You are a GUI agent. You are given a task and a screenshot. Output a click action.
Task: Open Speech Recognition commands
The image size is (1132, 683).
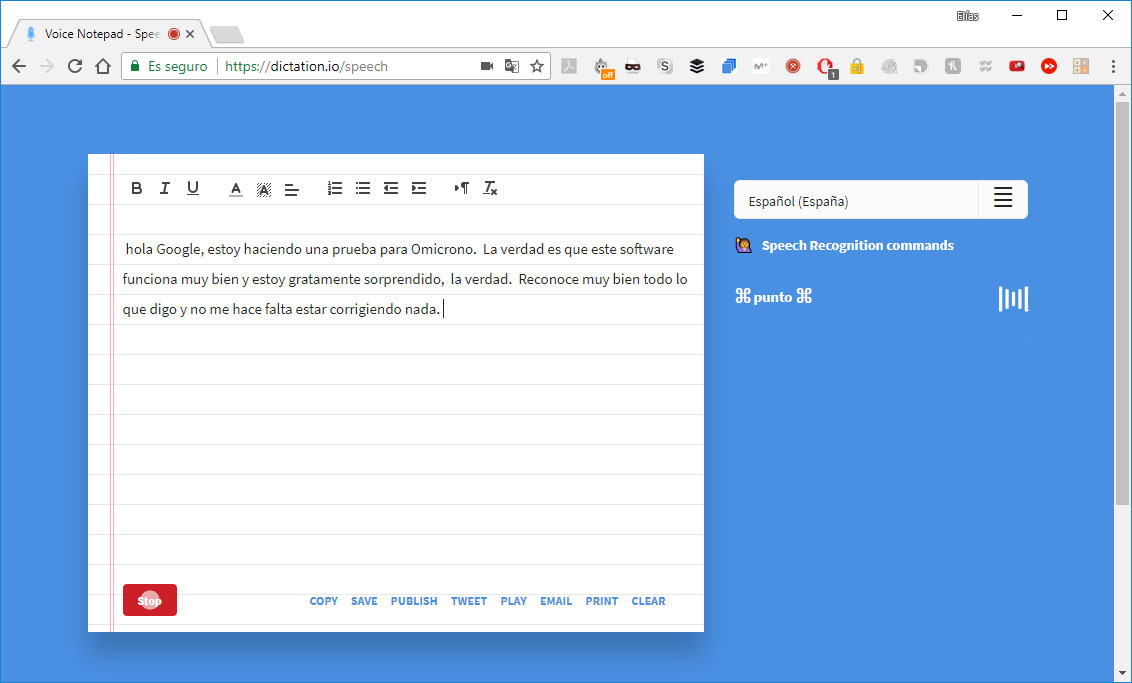point(857,245)
